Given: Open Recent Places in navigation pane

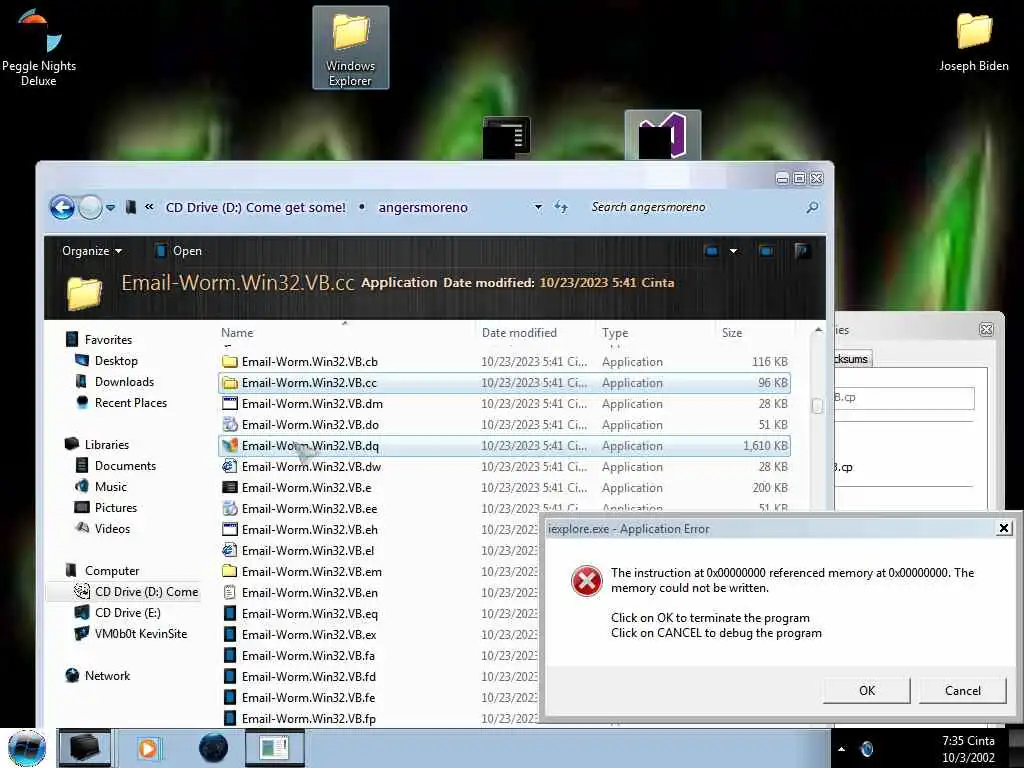Looking at the screenshot, I should tap(122, 402).
